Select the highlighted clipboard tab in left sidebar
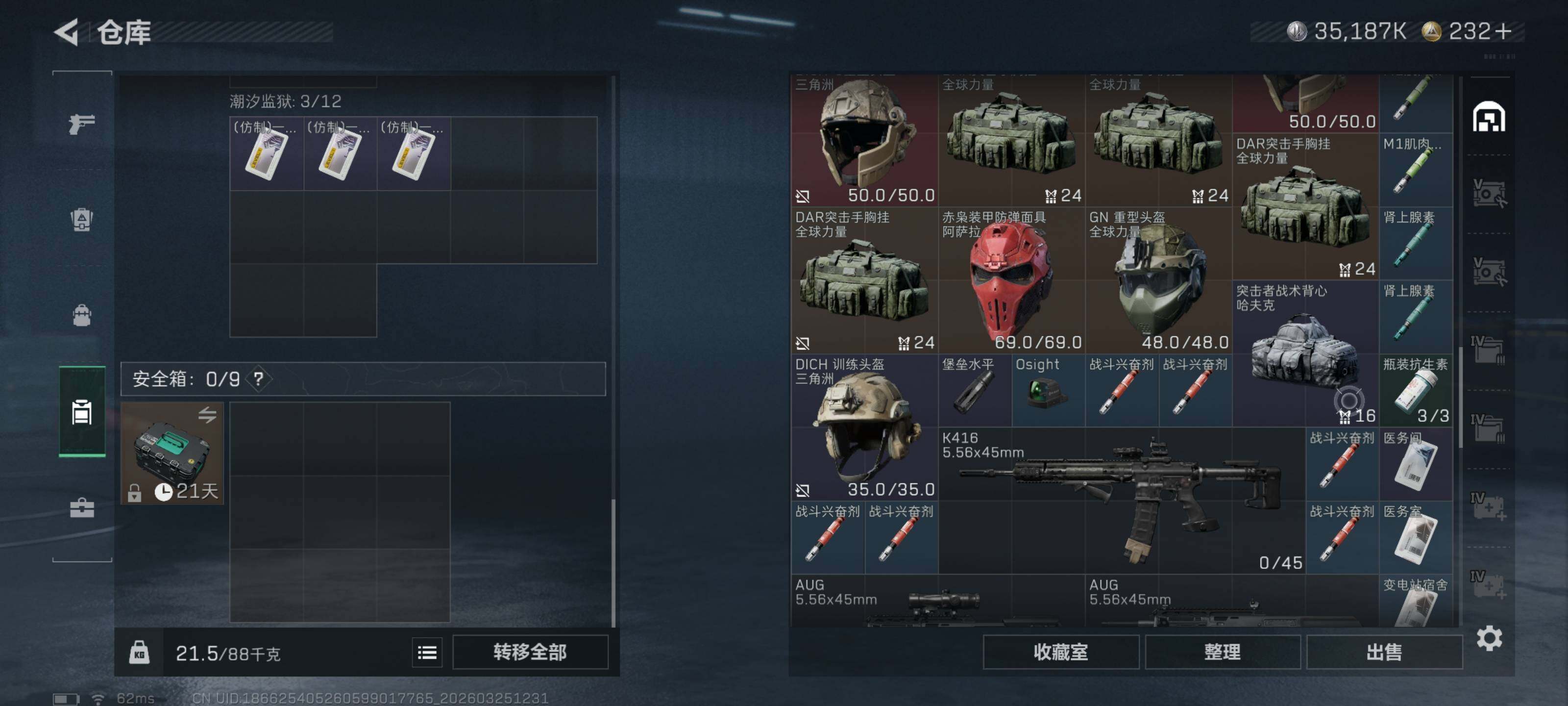1568x706 pixels. pyautogui.click(x=82, y=411)
